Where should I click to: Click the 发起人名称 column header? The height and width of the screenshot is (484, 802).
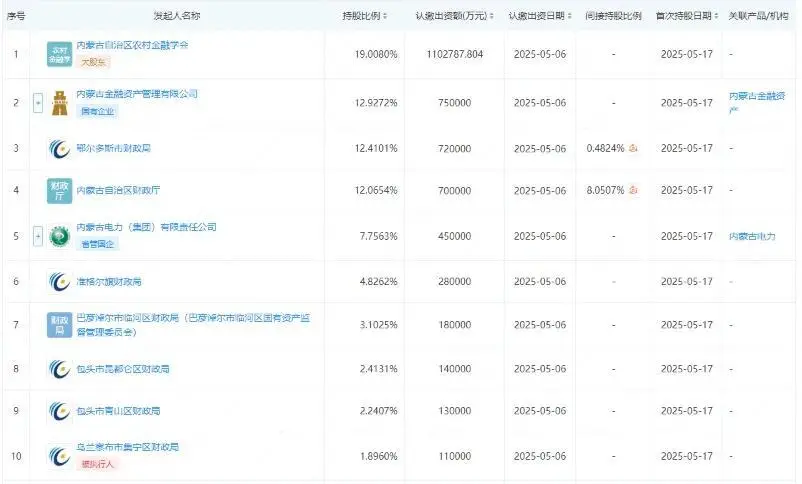coord(177,16)
